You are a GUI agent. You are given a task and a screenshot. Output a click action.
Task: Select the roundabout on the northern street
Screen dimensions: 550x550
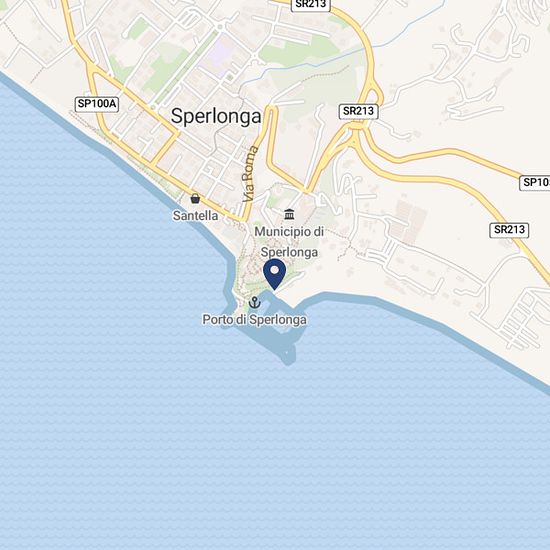click(220, 27)
